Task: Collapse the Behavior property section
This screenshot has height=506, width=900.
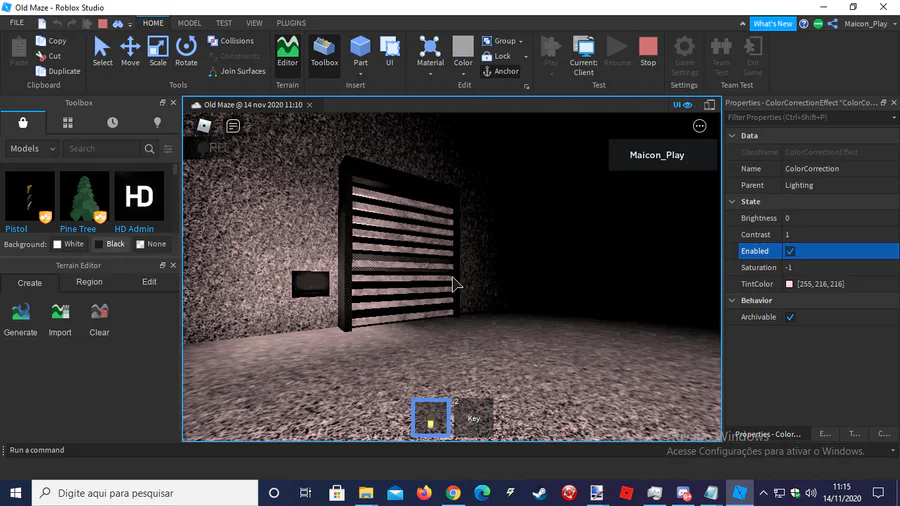Action: tap(732, 301)
